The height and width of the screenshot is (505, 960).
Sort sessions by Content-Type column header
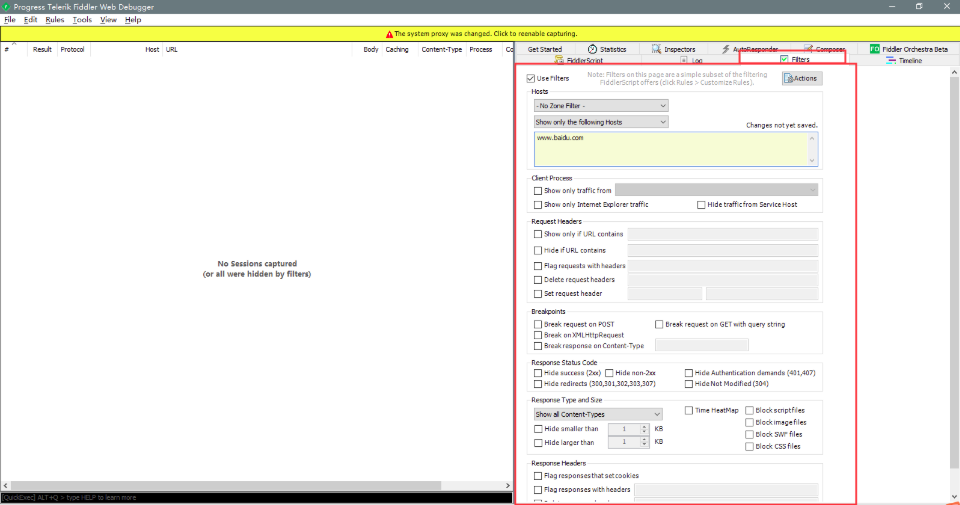pyautogui.click(x=441, y=50)
